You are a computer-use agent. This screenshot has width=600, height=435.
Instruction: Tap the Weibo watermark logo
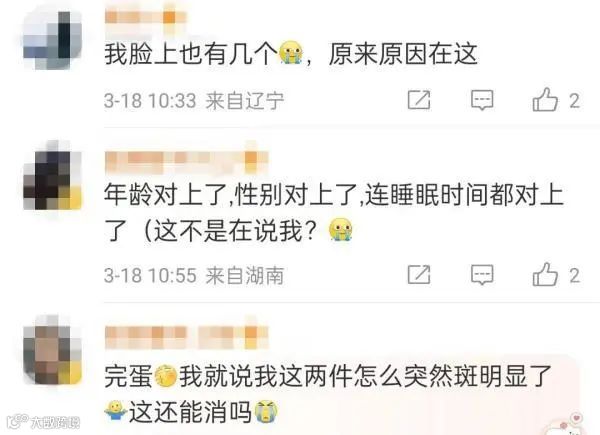click(43, 422)
